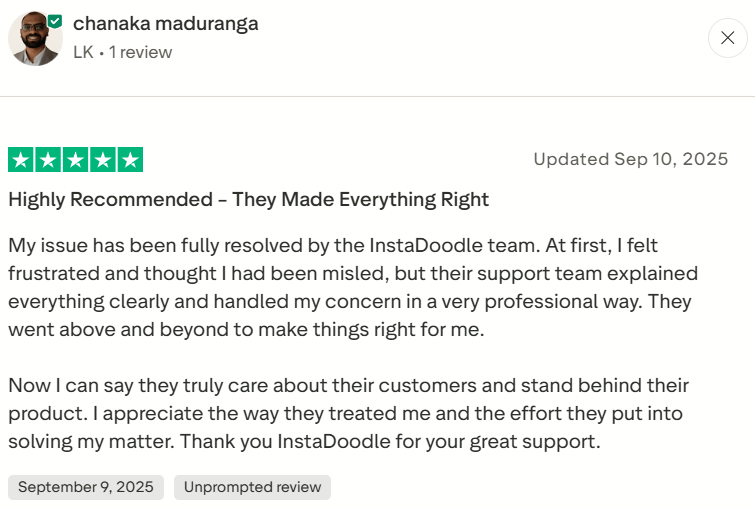The image size is (755, 507).
Task: Click the Unprompted review tag
Action: tap(252, 487)
